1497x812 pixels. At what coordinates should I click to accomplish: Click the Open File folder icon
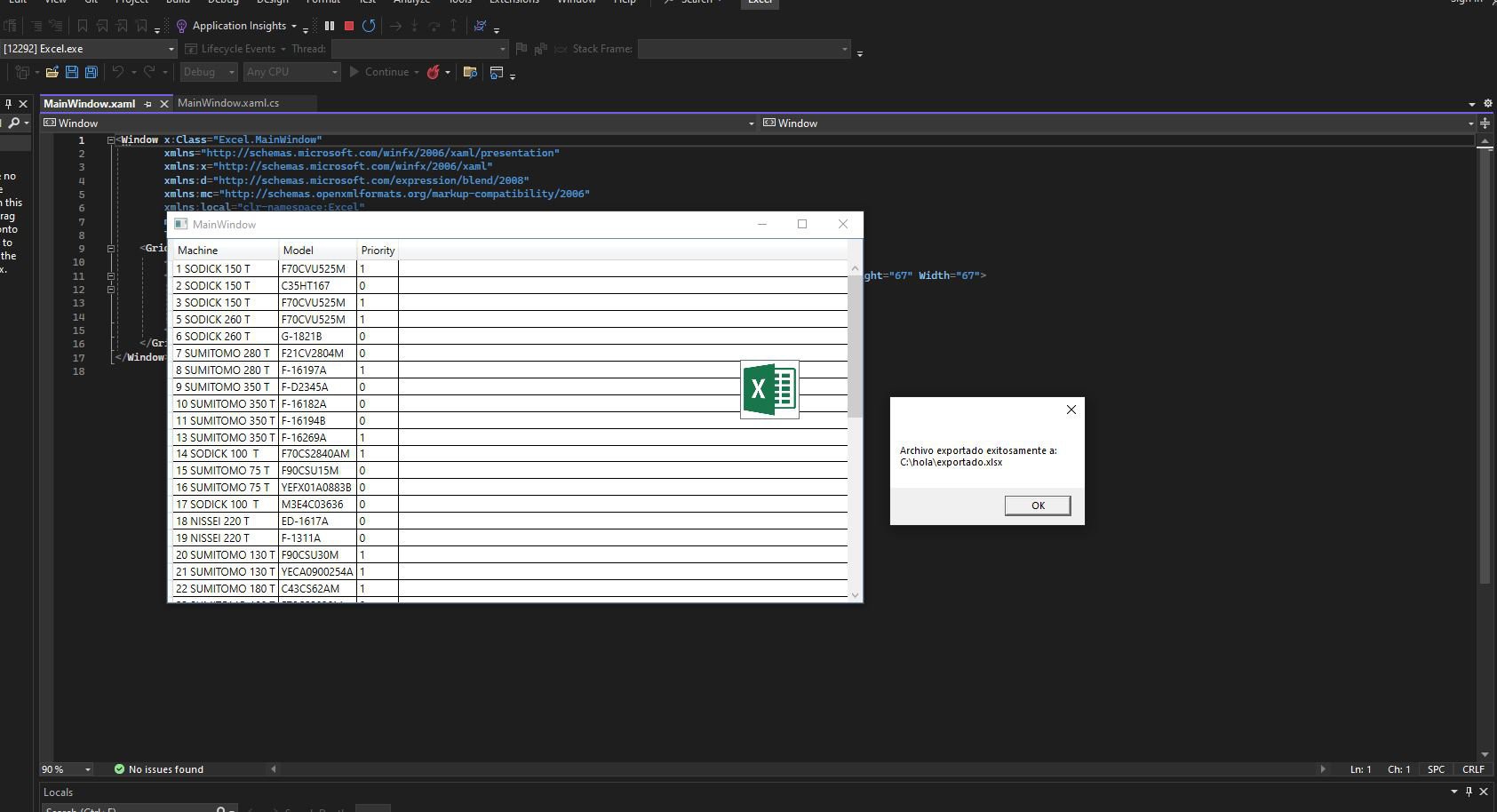click(x=52, y=72)
